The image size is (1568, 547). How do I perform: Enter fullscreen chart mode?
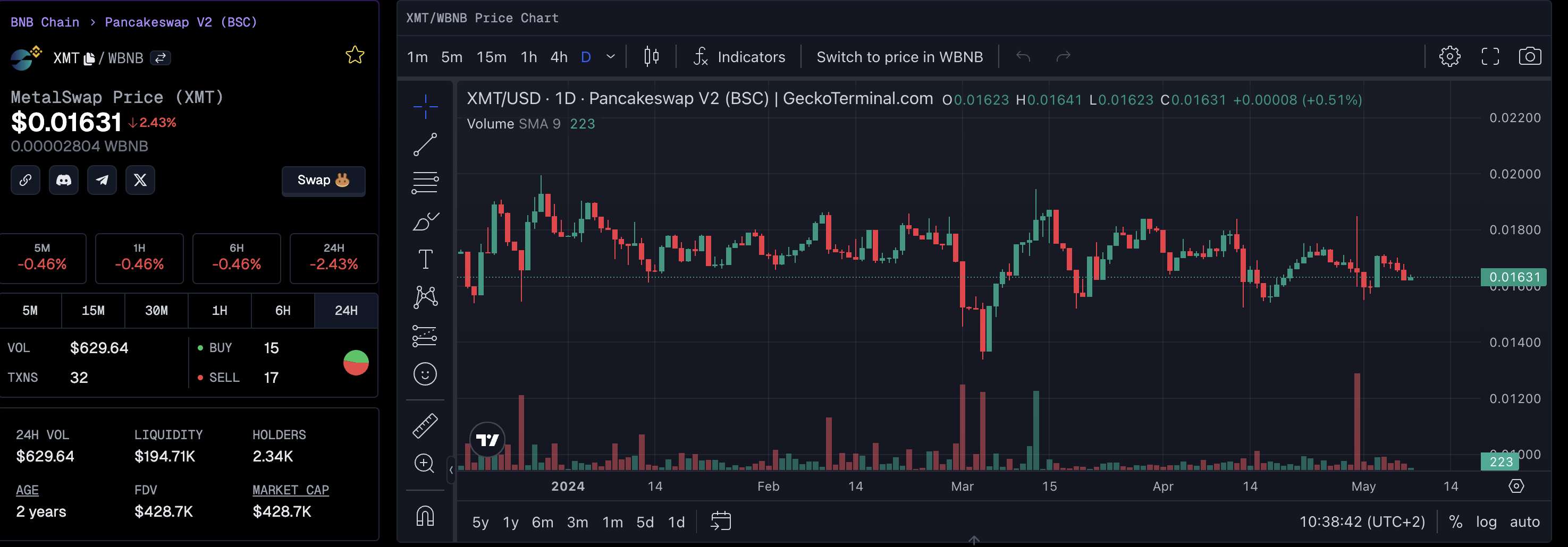pos(1489,57)
